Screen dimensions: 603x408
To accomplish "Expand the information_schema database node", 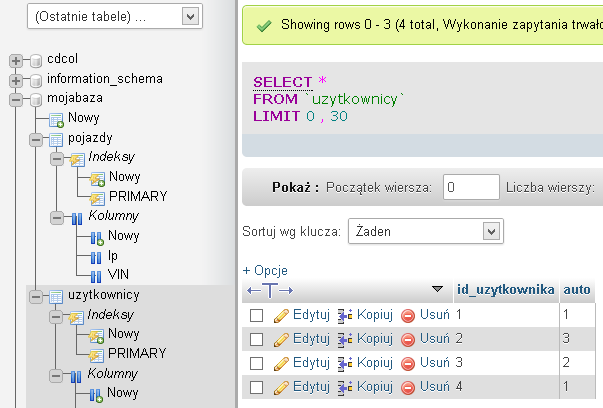I will 16,79.
